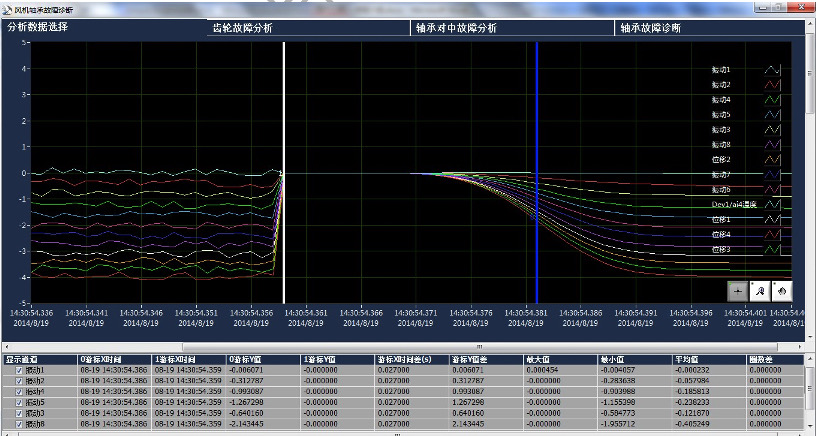Uncheck the 振动1 channel checkbox in table
Viewport: 816px width, 436px height.
[x=18, y=370]
